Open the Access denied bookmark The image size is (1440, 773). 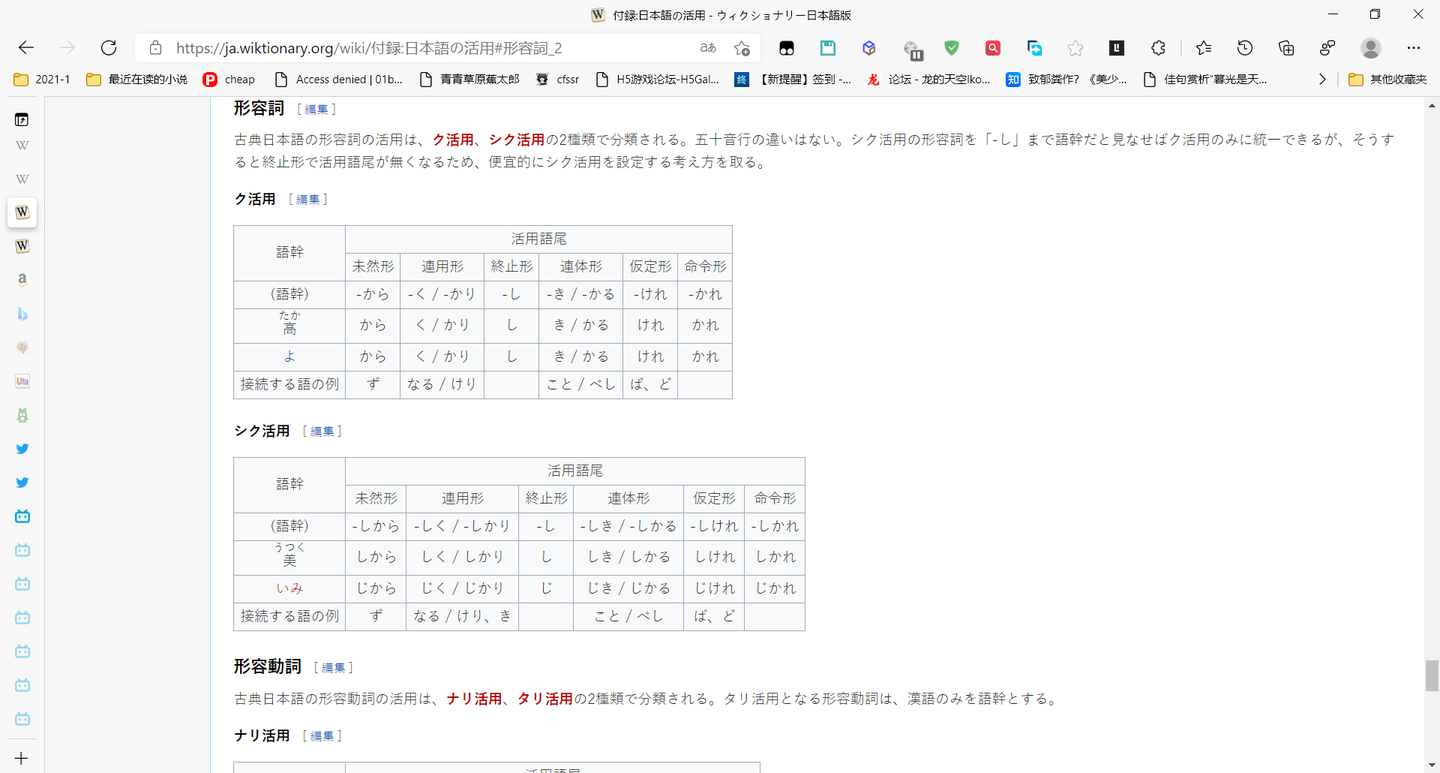click(x=338, y=79)
